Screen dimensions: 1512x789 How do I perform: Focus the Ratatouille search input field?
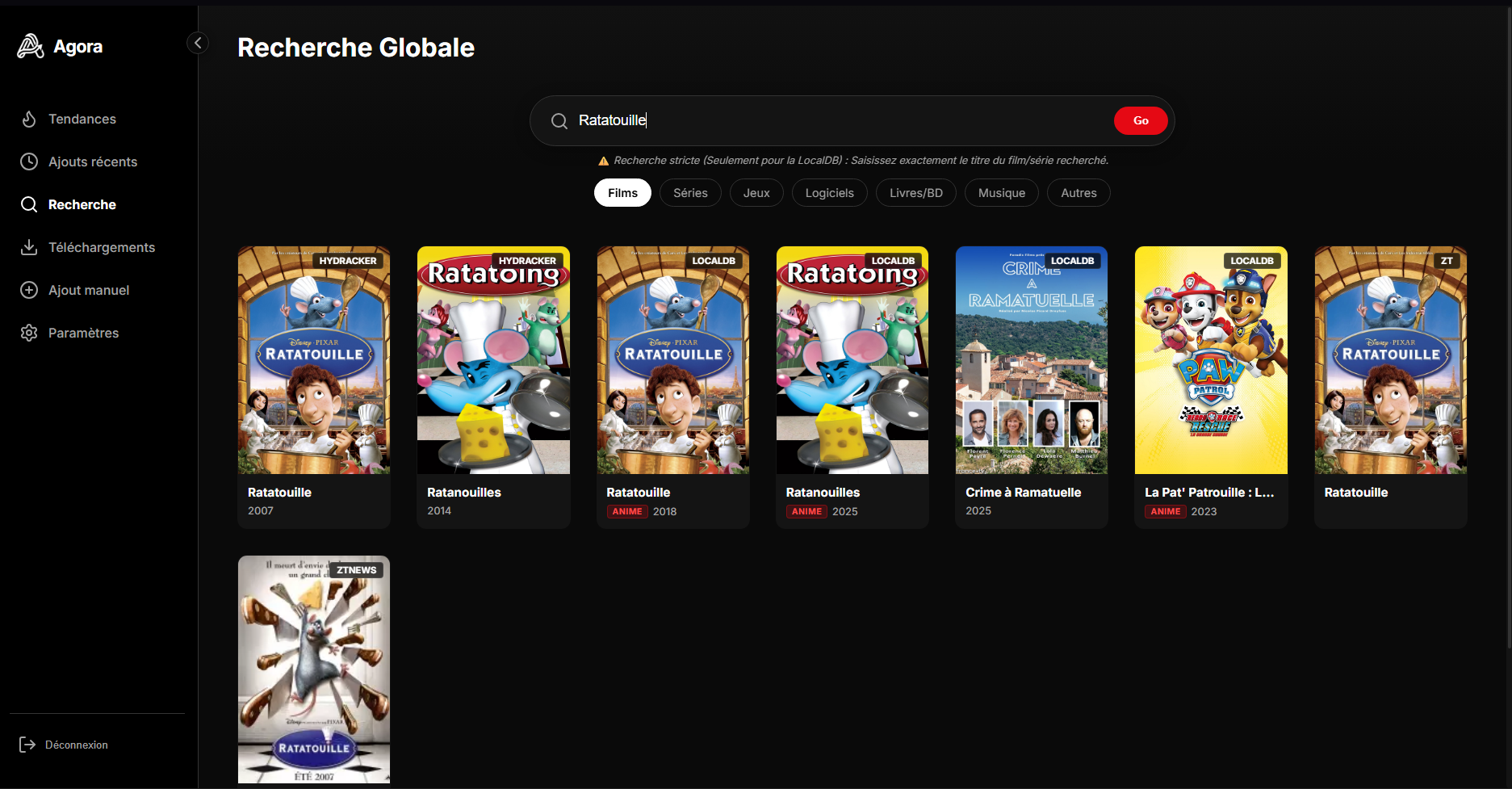point(840,120)
